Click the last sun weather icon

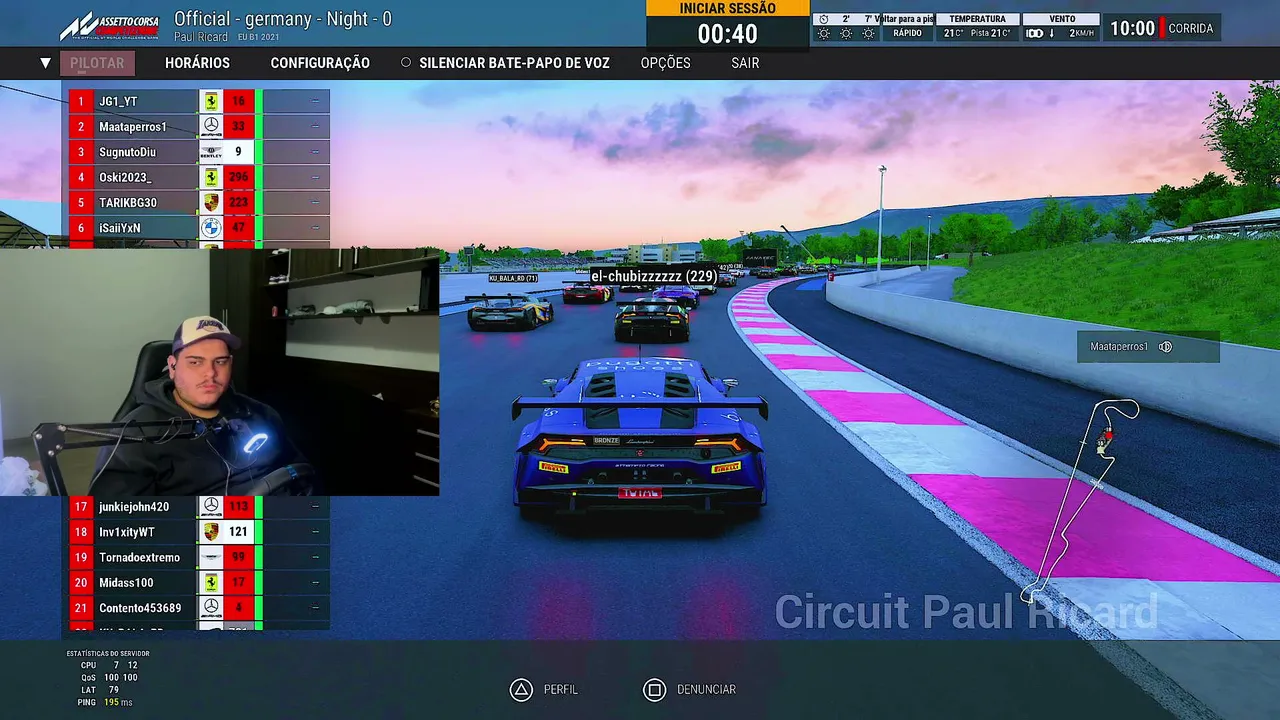868,34
